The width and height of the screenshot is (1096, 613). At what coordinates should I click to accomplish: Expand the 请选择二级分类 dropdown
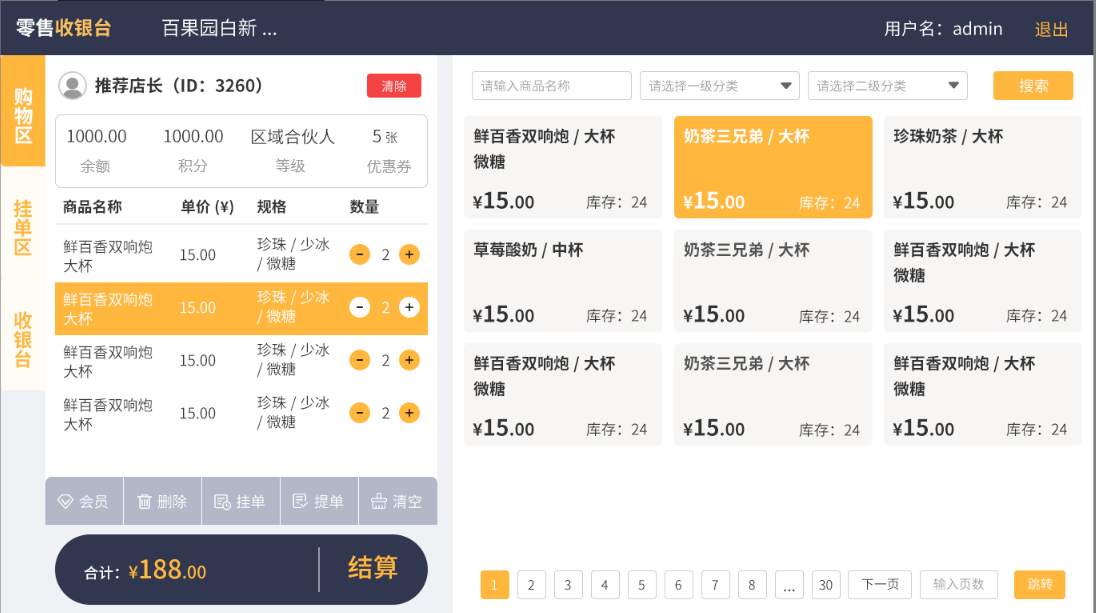pos(887,86)
